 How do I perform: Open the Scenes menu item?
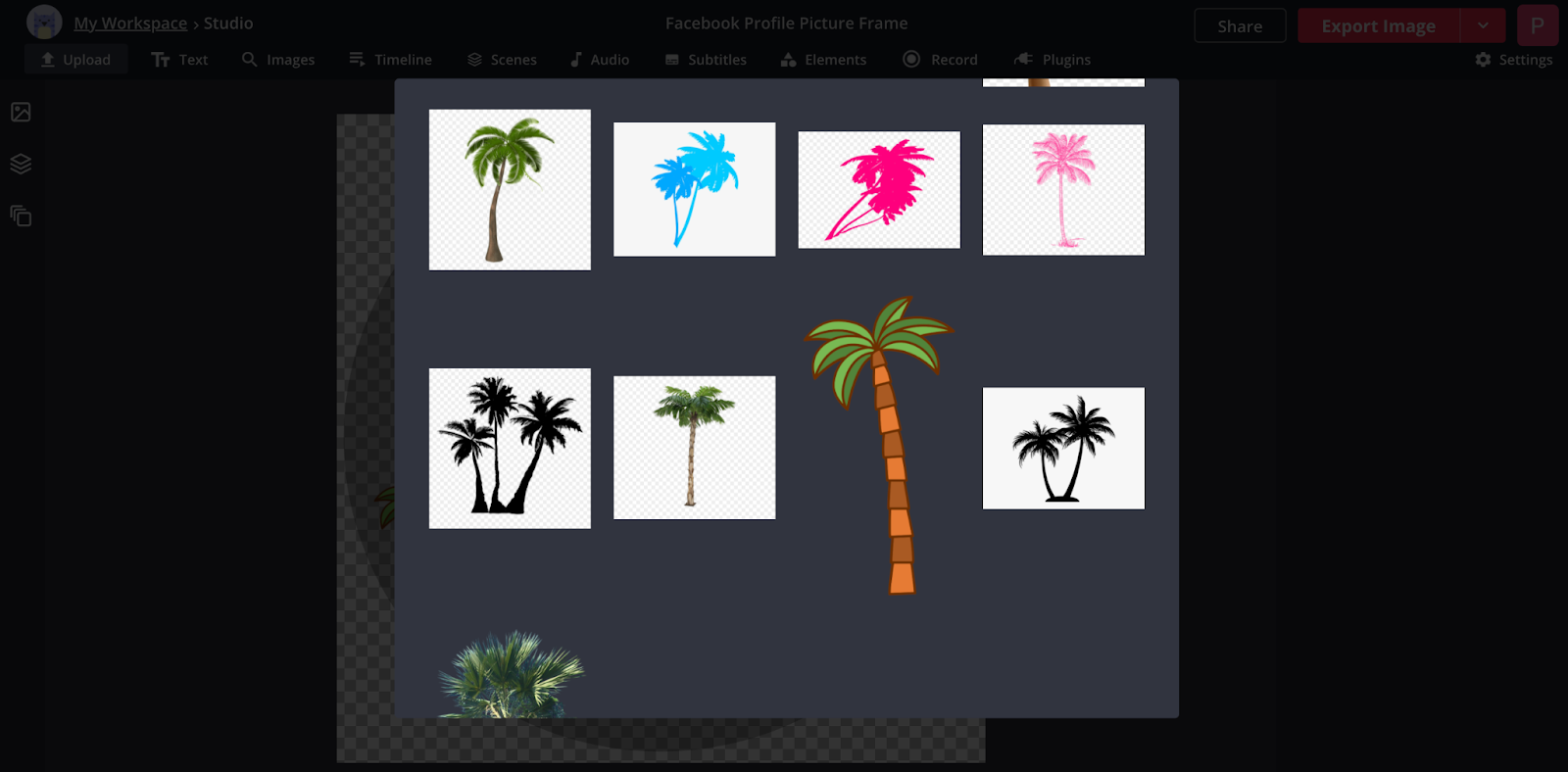point(502,60)
